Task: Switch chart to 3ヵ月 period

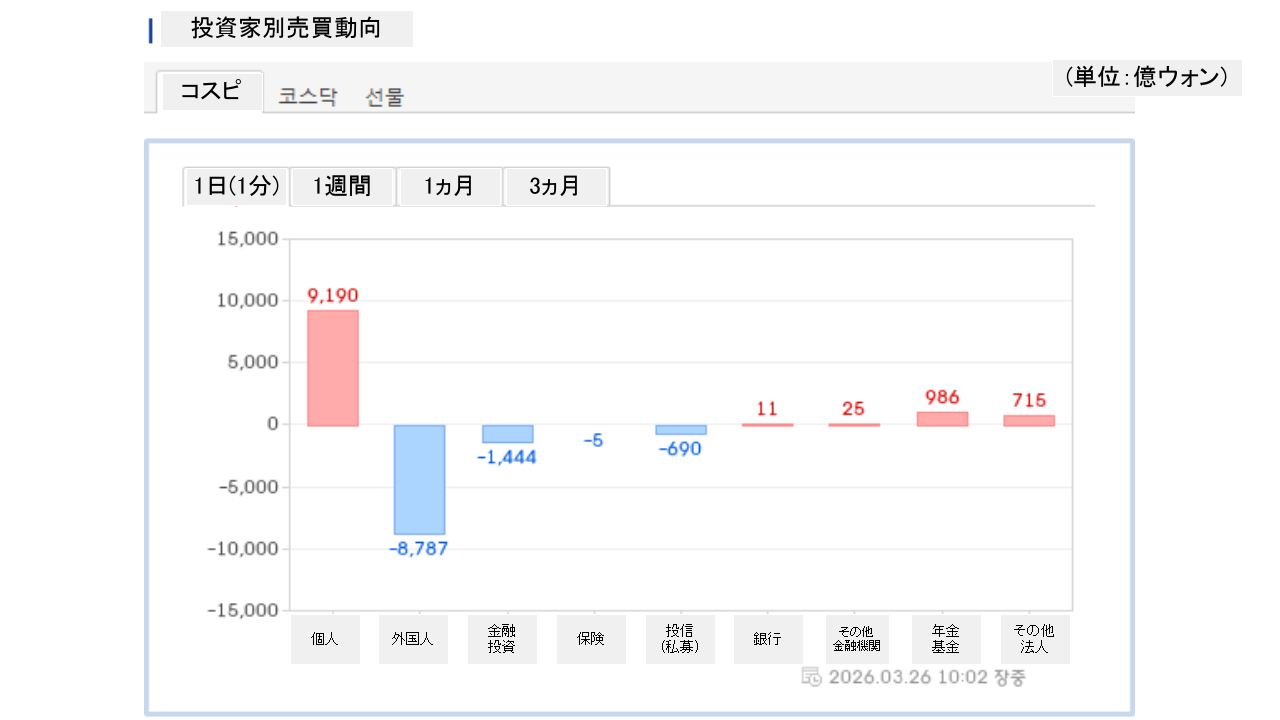Action: pos(555,186)
